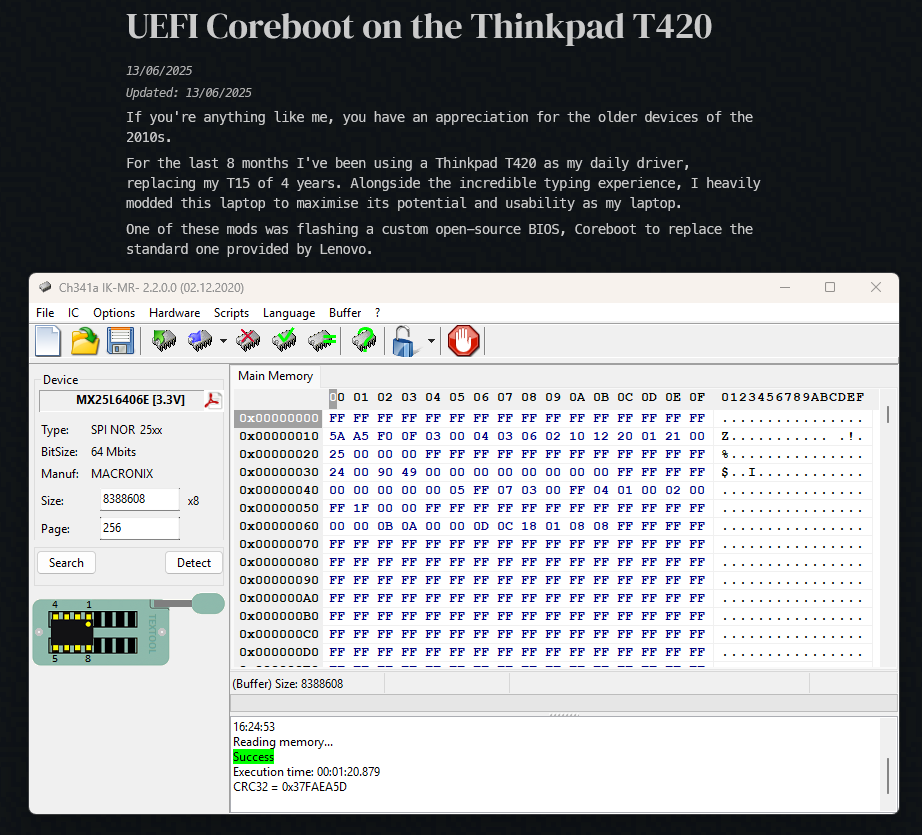Click the Execution time log line
The image size is (922, 835).
coord(306,771)
